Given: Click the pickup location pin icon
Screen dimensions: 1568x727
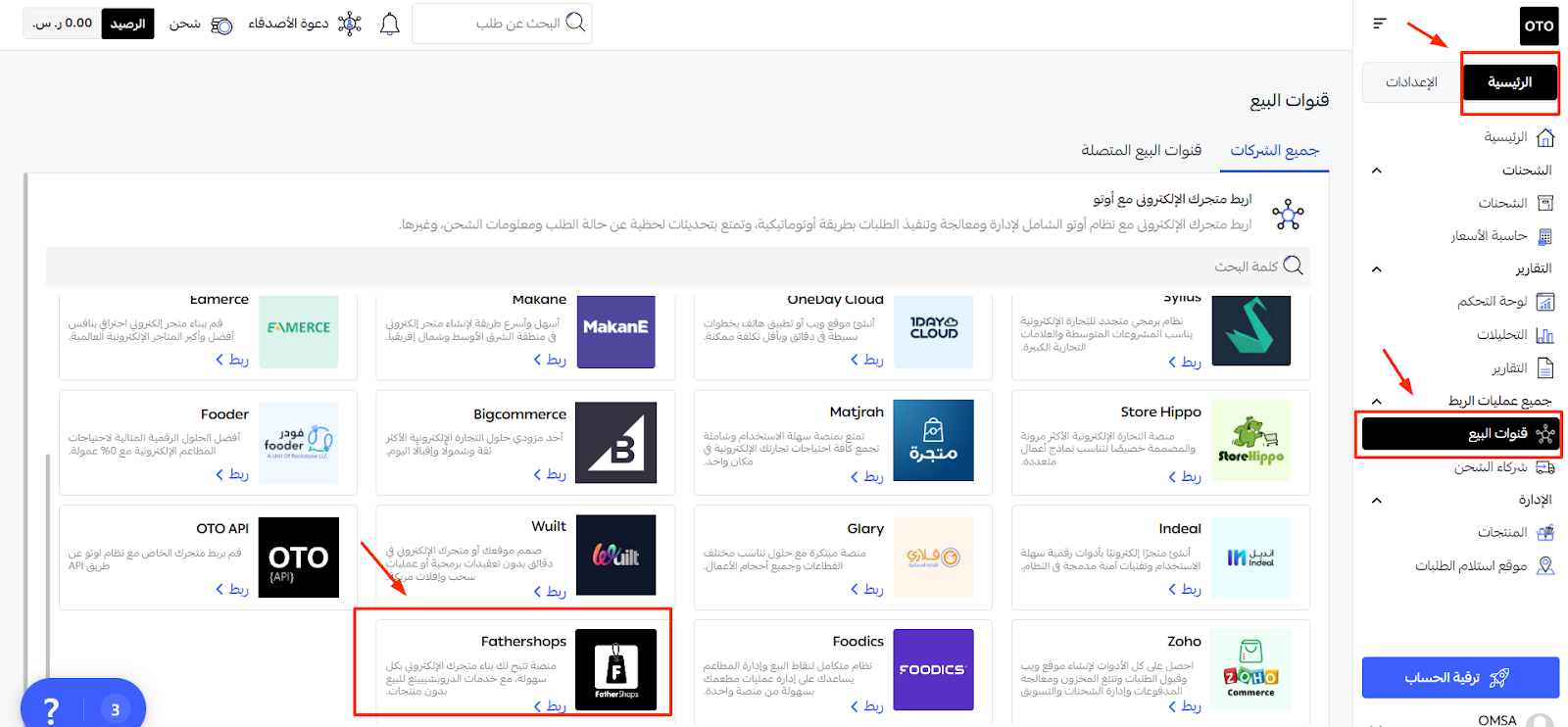Looking at the screenshot, I should [x=1545, y=566].
